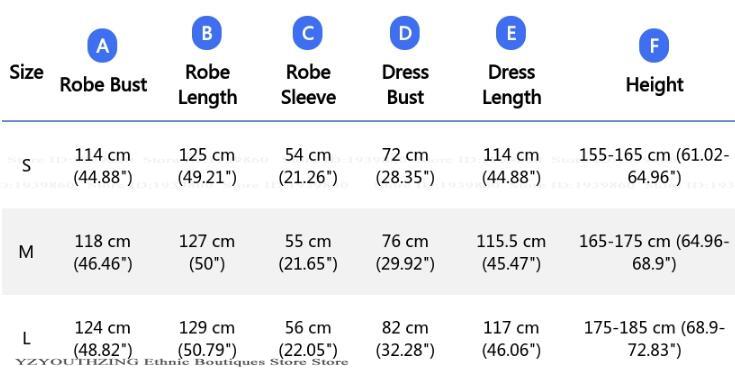This screenshot has height=383, width=735.
Task: Click the 175-185 cm Height cell
Action: tap(654, 338)
